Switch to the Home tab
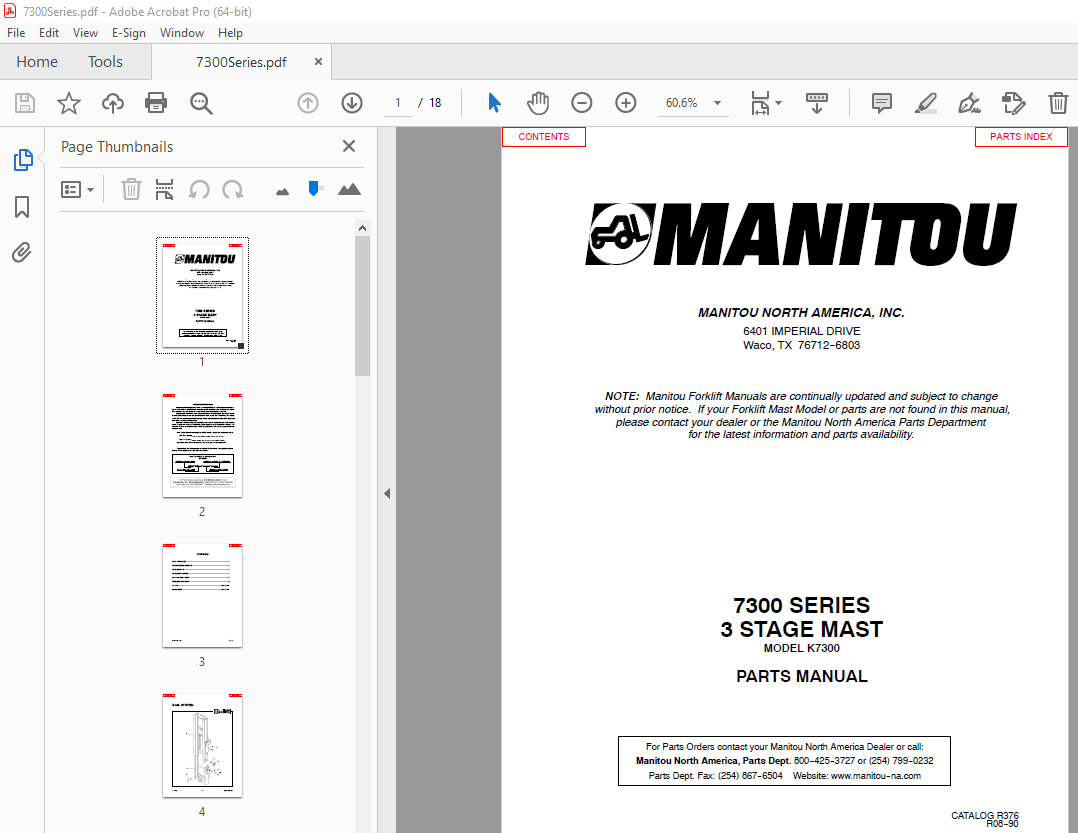Image resolution: width=1078 pixels, height=833 pixels. tap(37, 62)
